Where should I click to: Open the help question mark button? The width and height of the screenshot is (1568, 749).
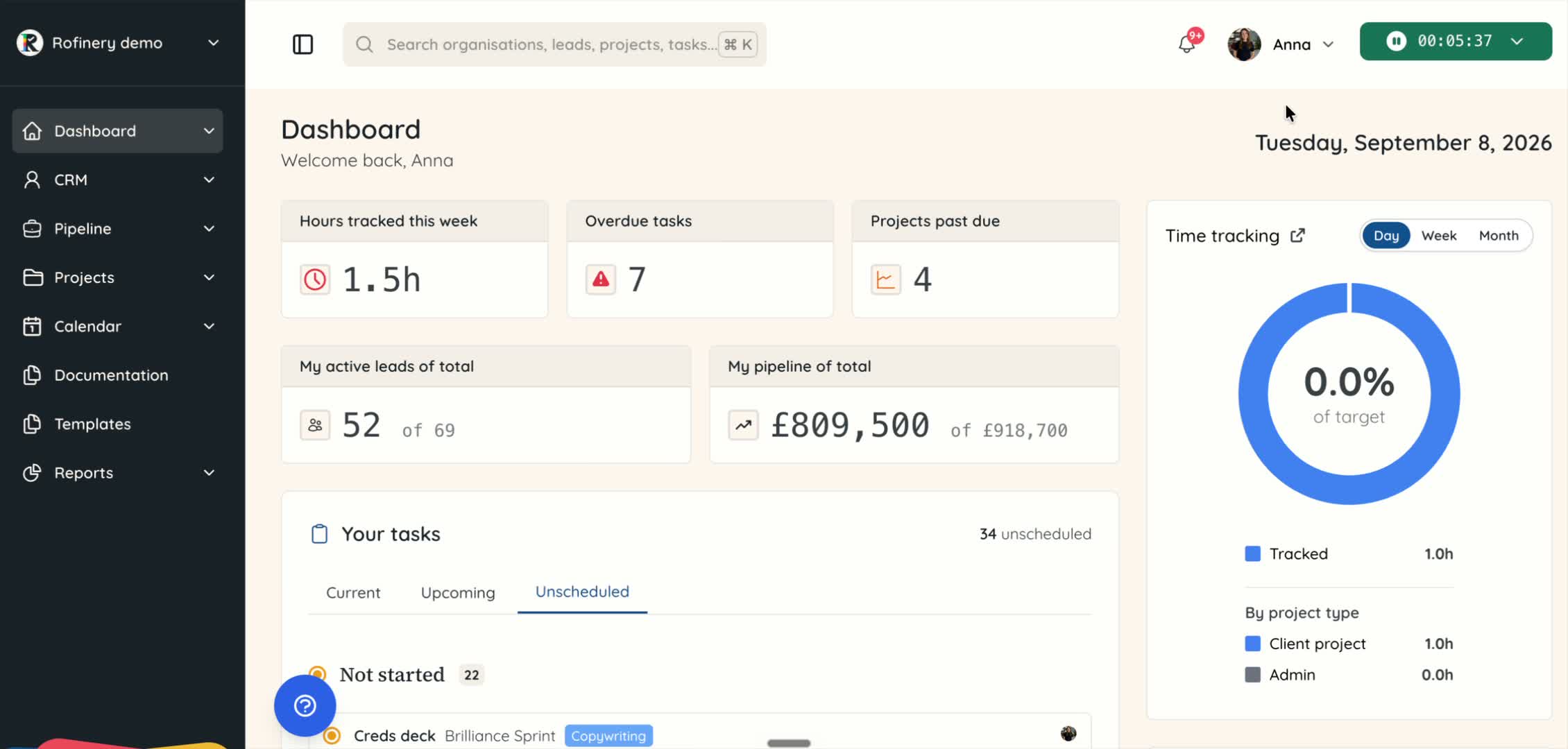point(305,705)
